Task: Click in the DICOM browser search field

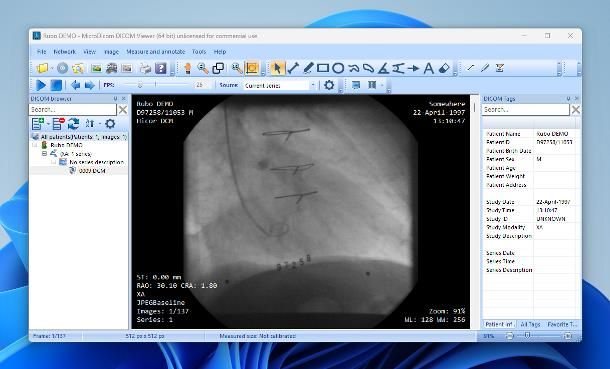Action: point(73,110)
